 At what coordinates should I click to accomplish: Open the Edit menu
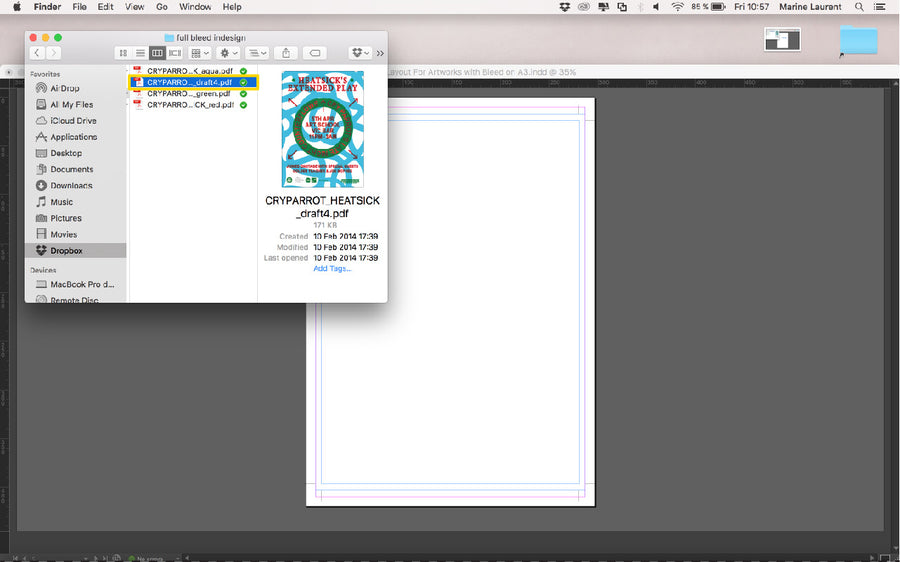pos(105,7)
